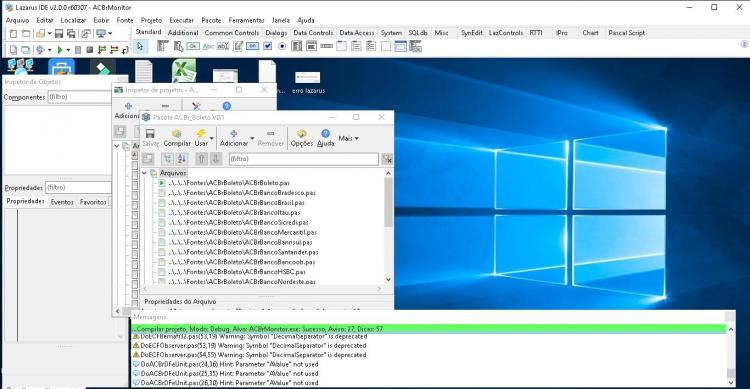Screen dimensions: 750x389
Task: Select the green Compilar projeto success message
Action: [429, 329]
